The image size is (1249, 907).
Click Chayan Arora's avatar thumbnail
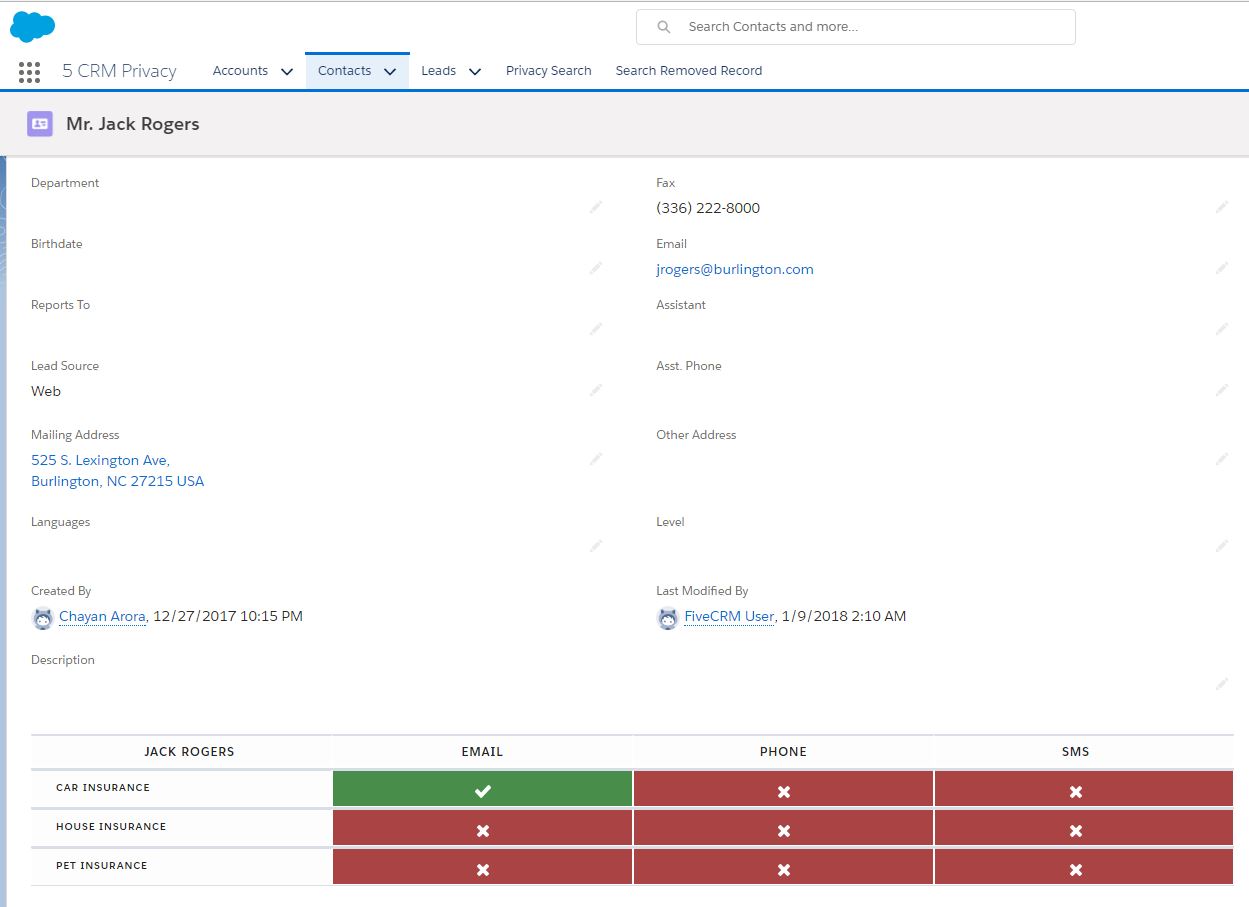(42, 618)
